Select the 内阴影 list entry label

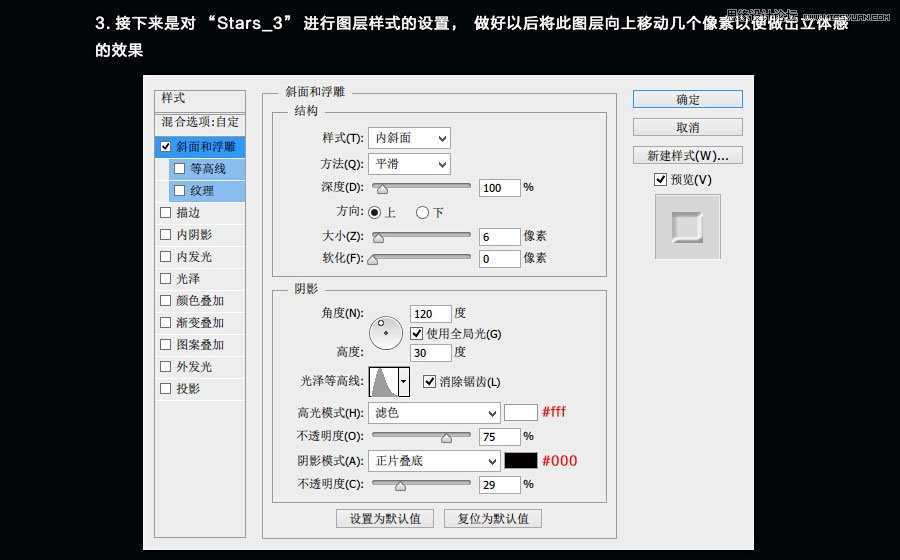pos(194,235)
